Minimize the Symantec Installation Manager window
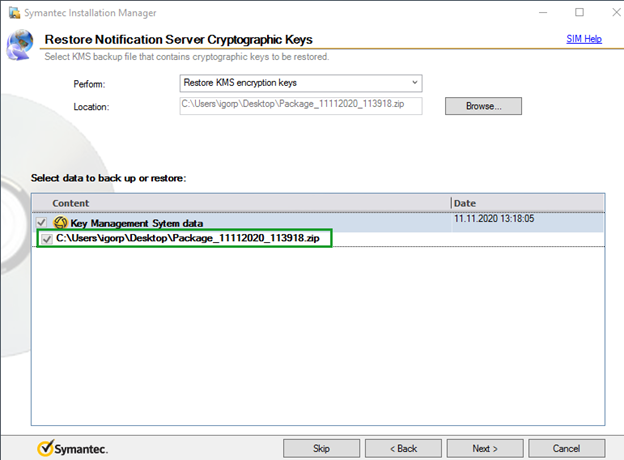This screenshot has width=624, height=460. click(543, 12)
